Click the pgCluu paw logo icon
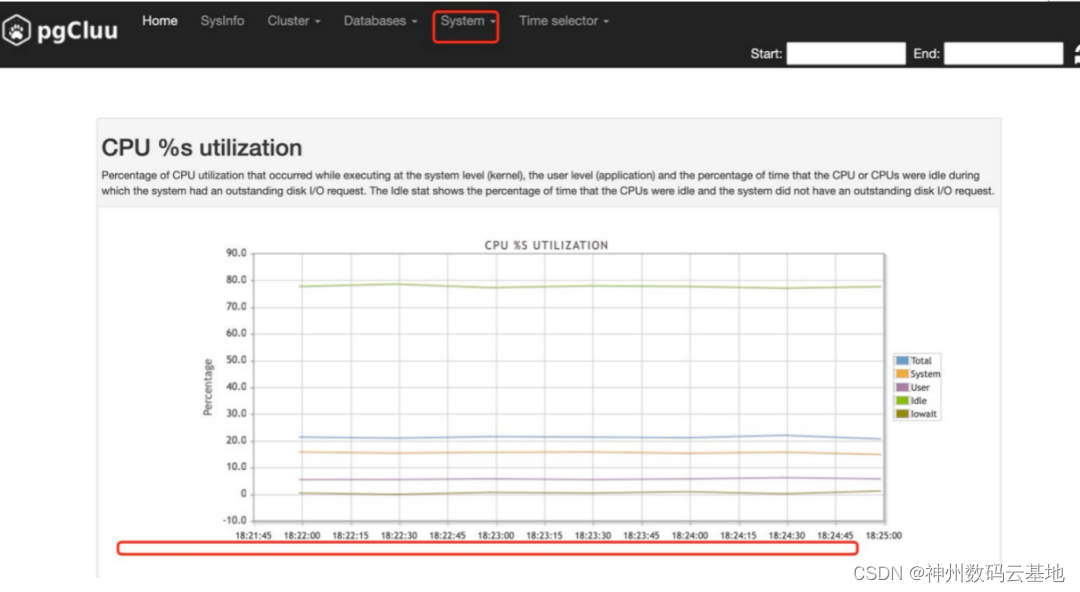 click(x=17, y=30)
